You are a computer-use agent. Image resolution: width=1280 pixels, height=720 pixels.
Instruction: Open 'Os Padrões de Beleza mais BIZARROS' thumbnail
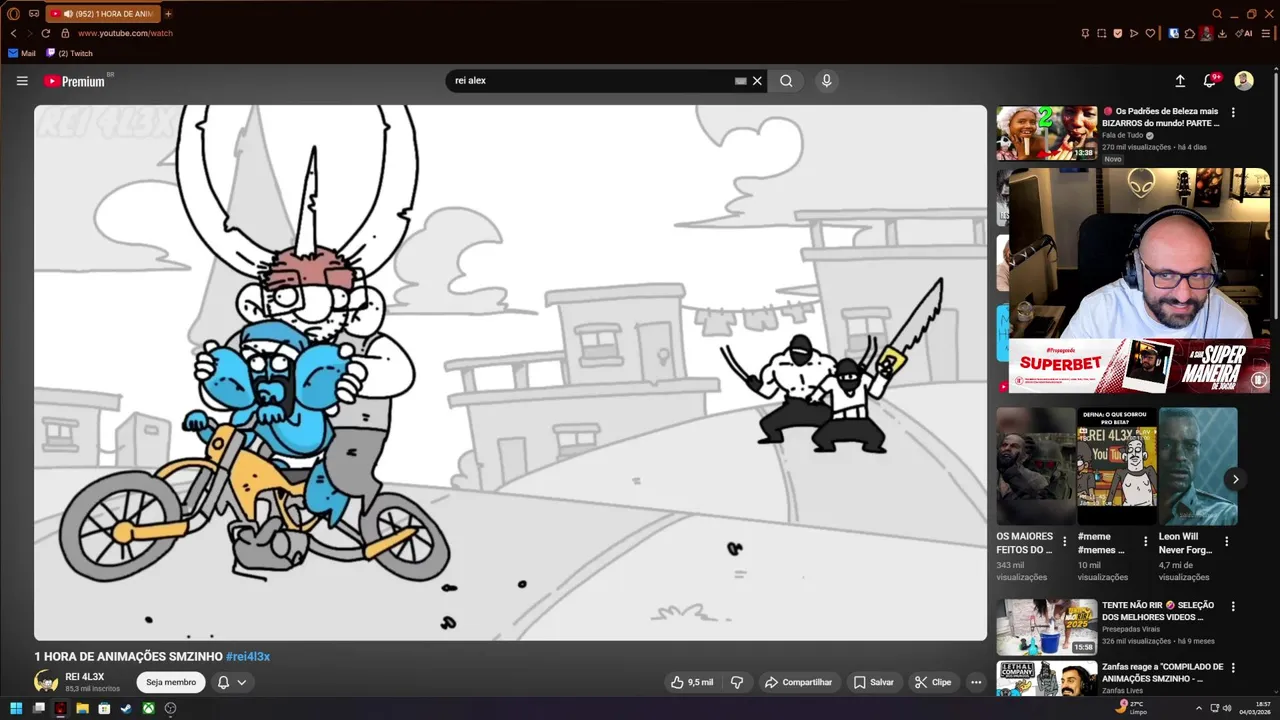[x=1046, y=133]
